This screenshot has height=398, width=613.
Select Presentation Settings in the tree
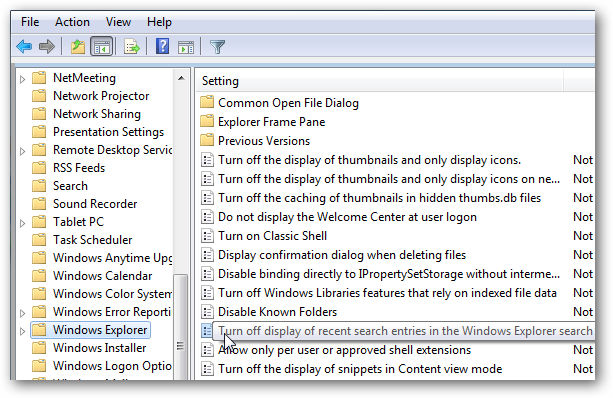pyautogui.click(x=108, y=132)
